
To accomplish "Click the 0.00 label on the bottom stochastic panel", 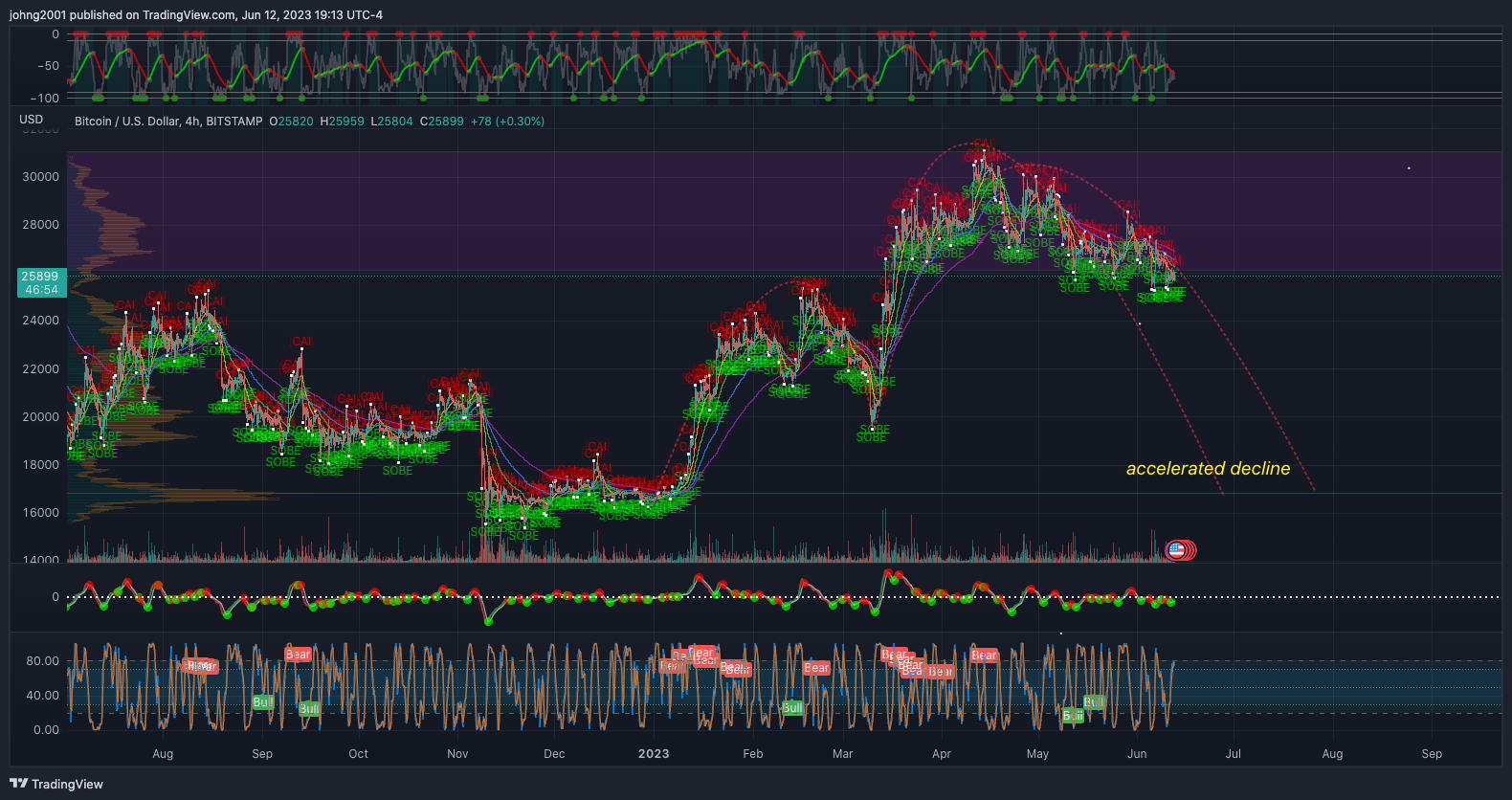I will pyautogui.click(x=47, y=730).
